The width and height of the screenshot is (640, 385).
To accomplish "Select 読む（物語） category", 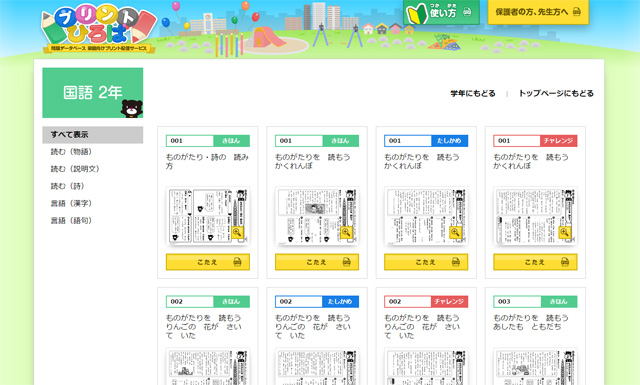I will [71, 152].
